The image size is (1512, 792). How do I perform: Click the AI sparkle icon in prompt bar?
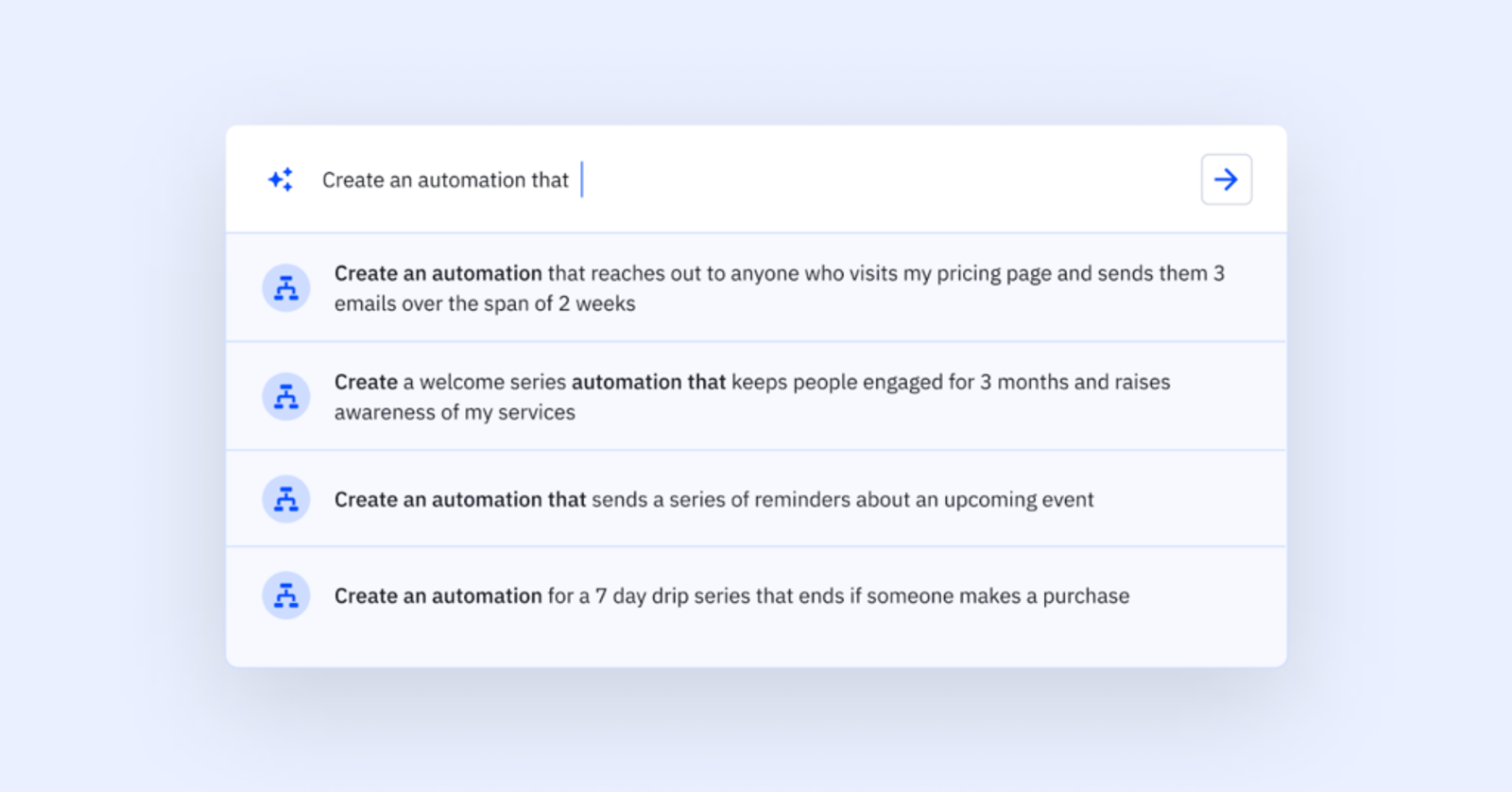tap(281, 180)
